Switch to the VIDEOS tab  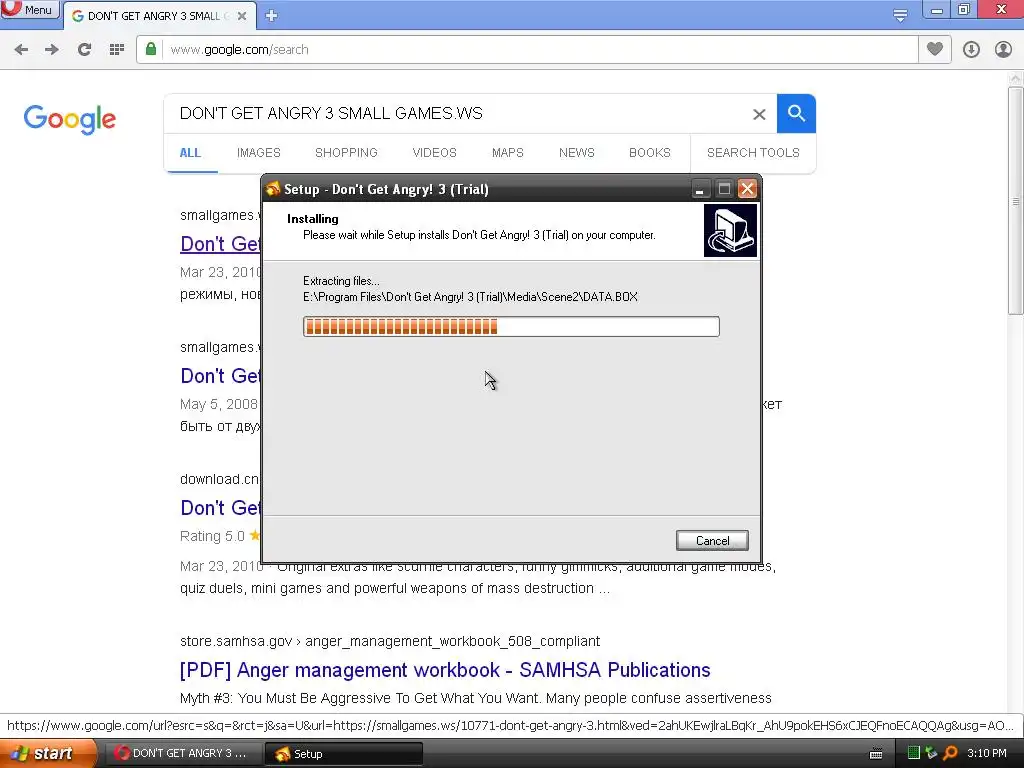pos(434,153)
